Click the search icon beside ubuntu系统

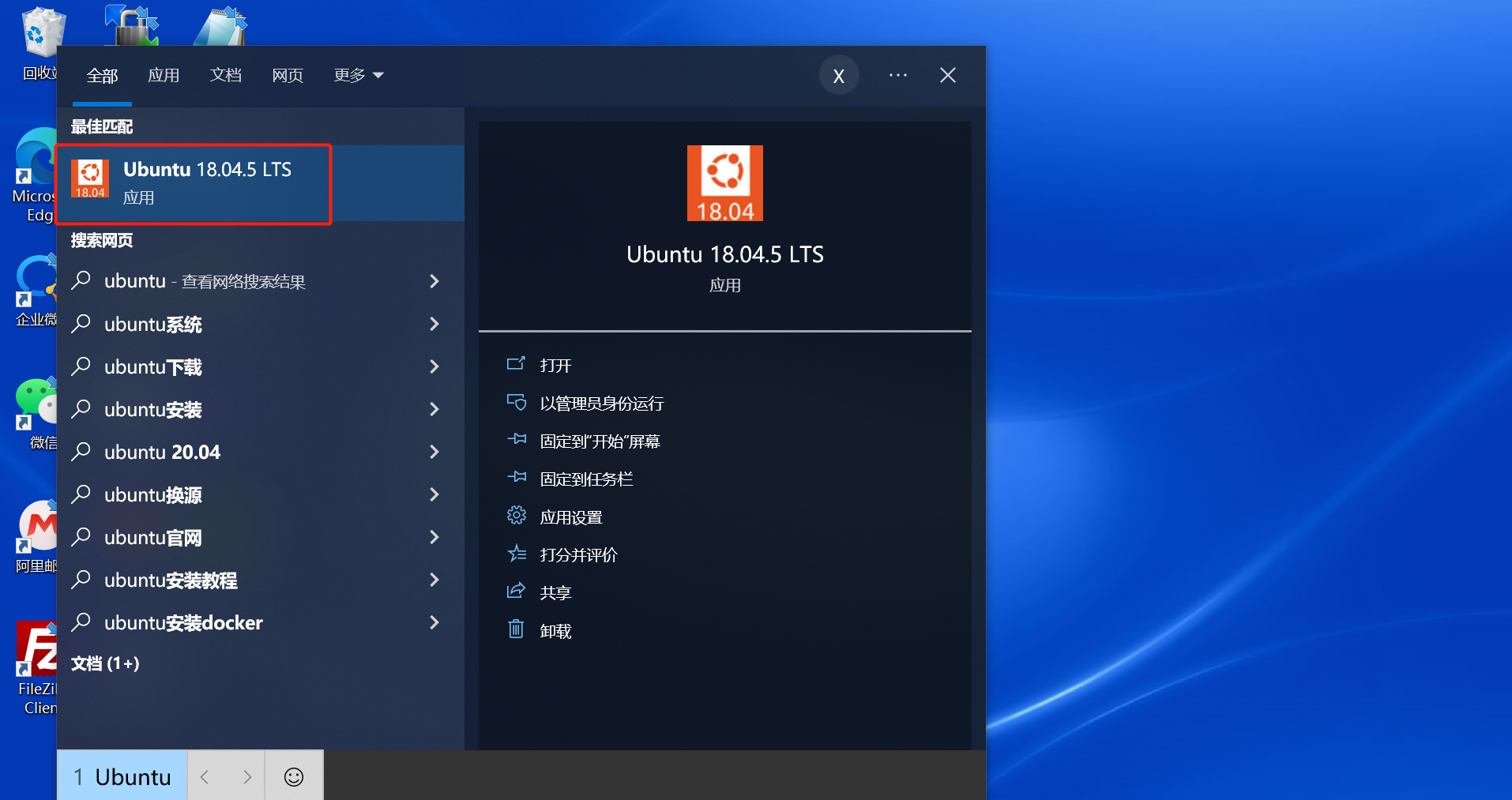click(x=81, y=324)
